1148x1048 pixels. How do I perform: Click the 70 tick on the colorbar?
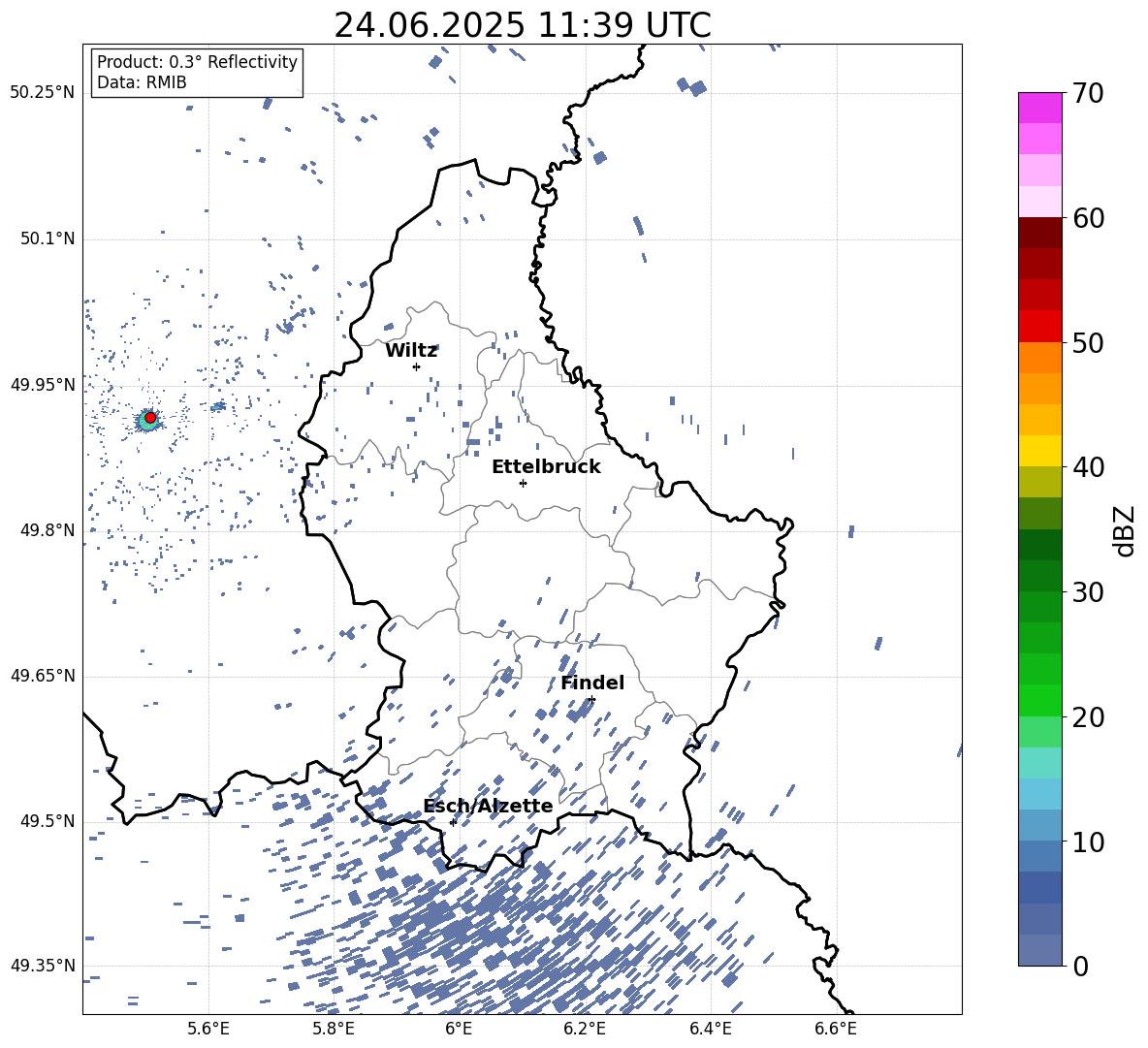(x=1088, y=93)
